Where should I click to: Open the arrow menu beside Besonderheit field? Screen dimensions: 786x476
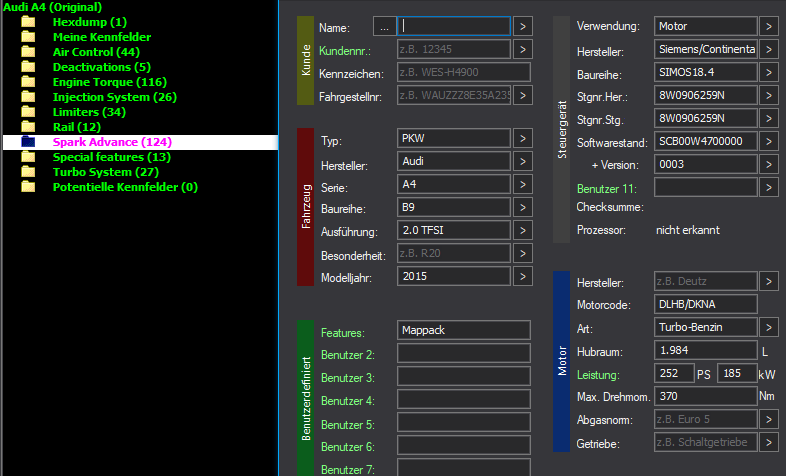point(523,254)
